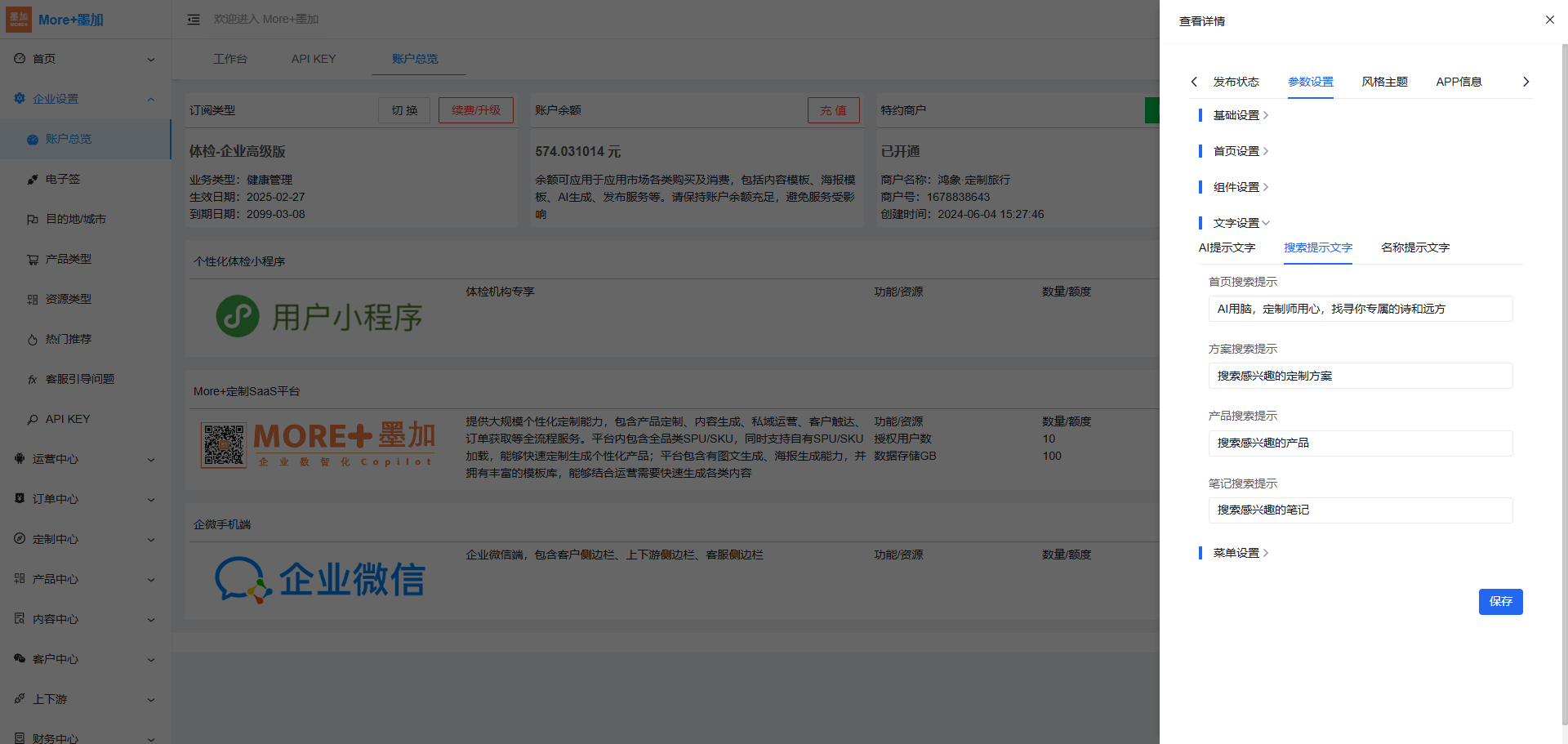Click the API KEY key icon in sidebar
Screen dimensions: 1568x744
point(33,420)
